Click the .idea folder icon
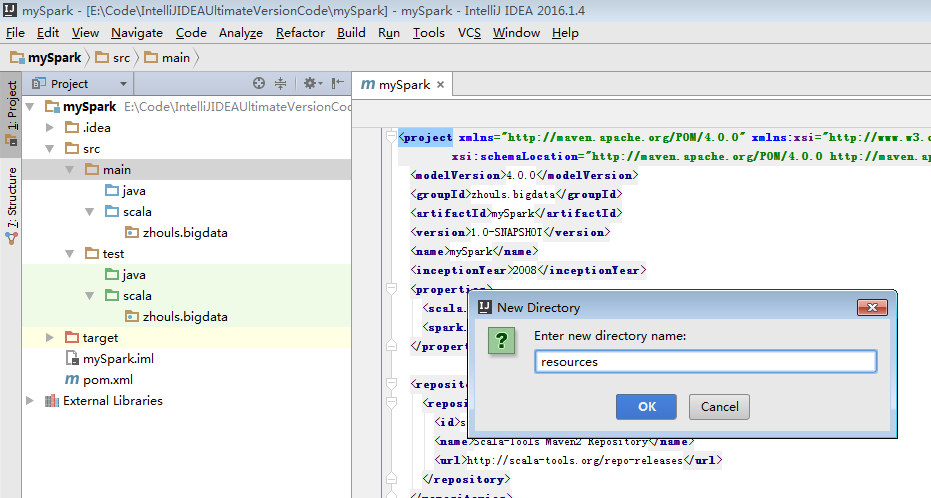The height and width of the screenshot is (498, 931). click(x=72, y=127)
